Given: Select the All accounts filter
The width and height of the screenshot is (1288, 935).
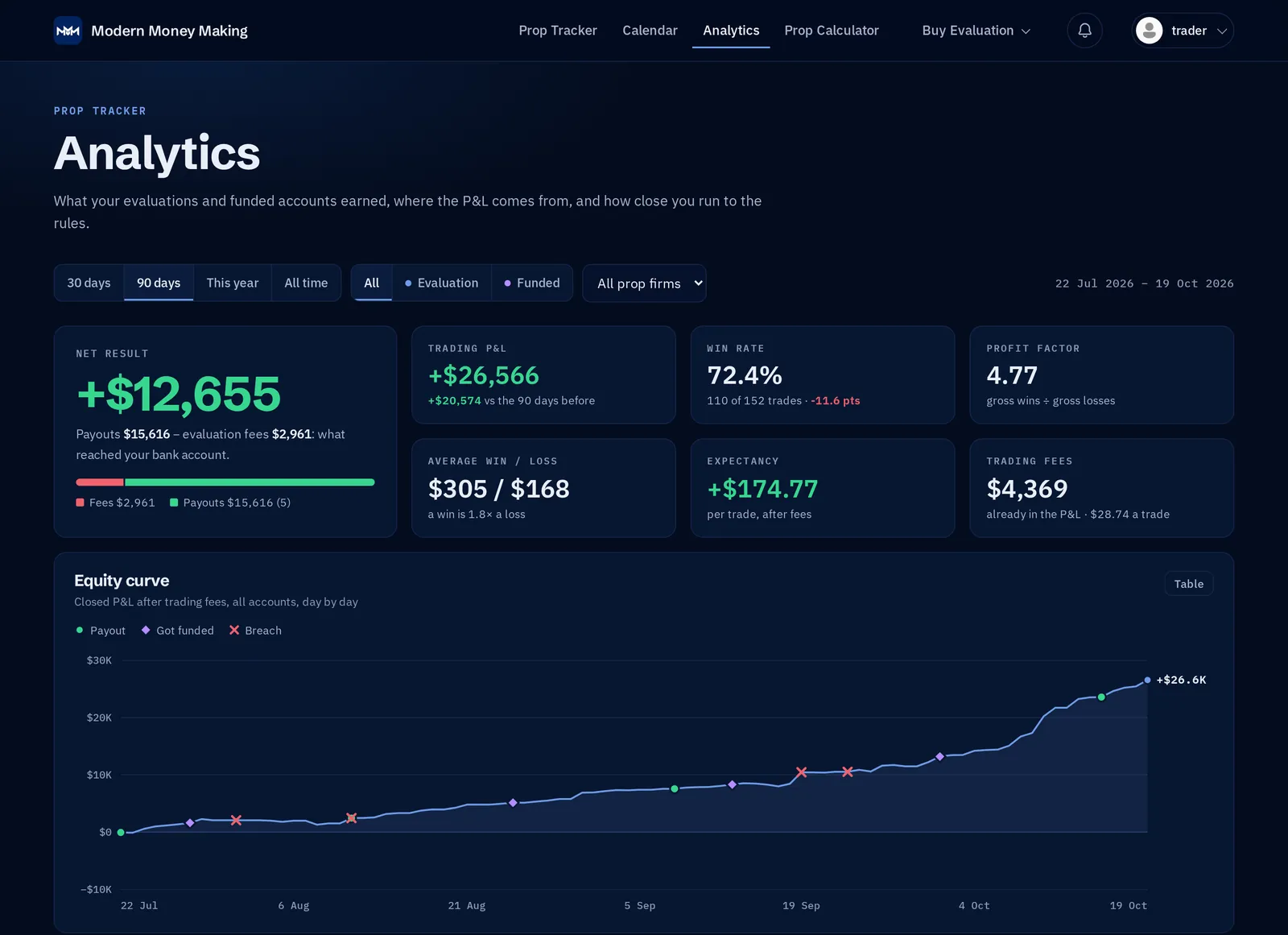Looking at the screenshot, I should 371,283.
